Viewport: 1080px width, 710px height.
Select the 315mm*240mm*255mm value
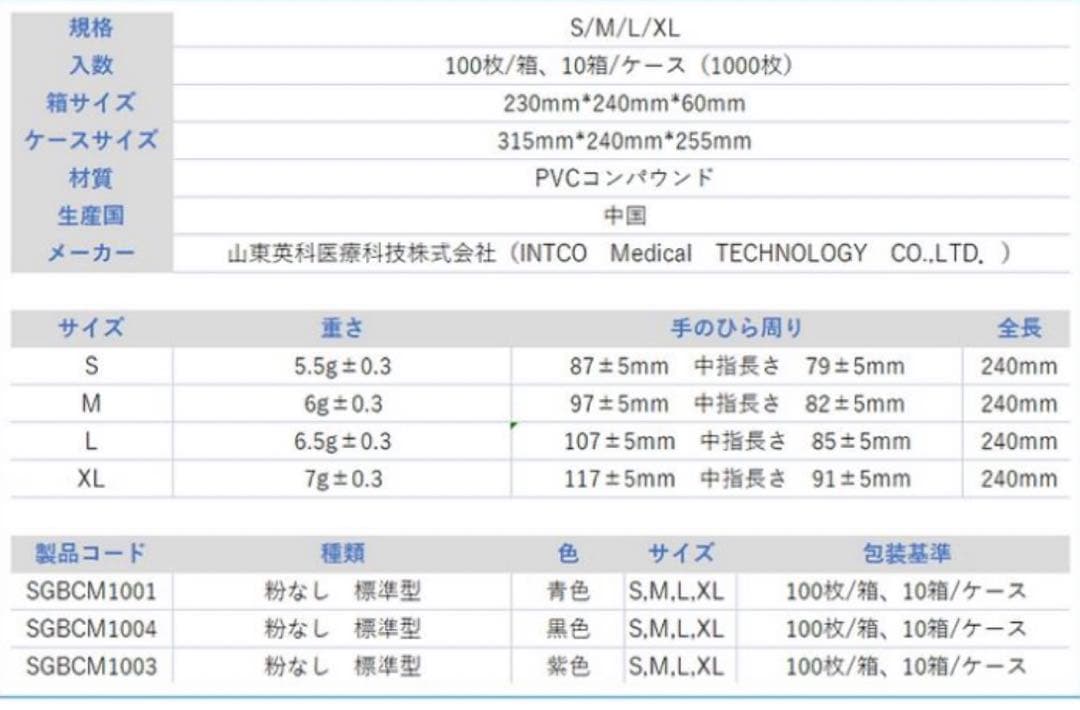click(624, 141)
